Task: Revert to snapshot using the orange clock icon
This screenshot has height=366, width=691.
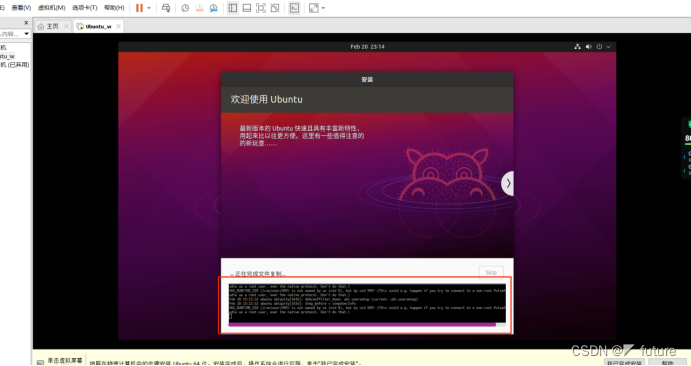Action: (199, 8)
